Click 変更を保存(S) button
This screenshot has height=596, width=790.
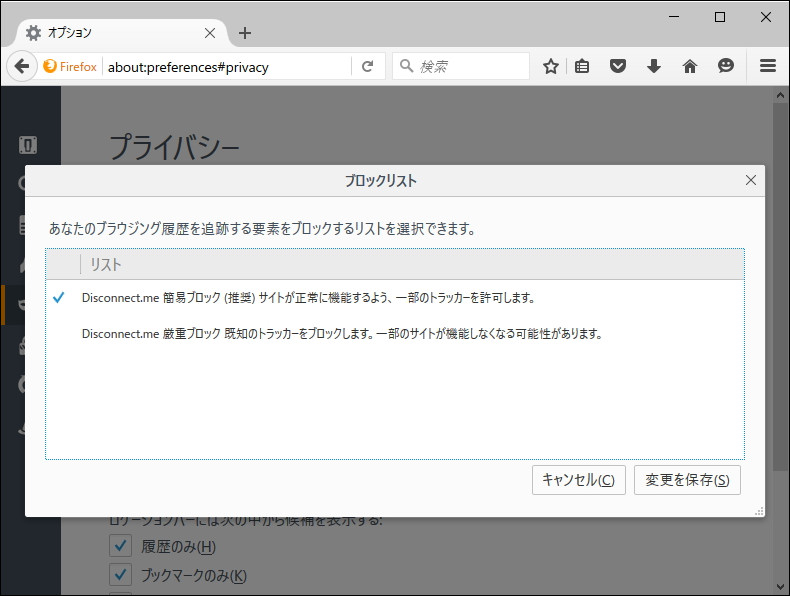tap(687, 480)
